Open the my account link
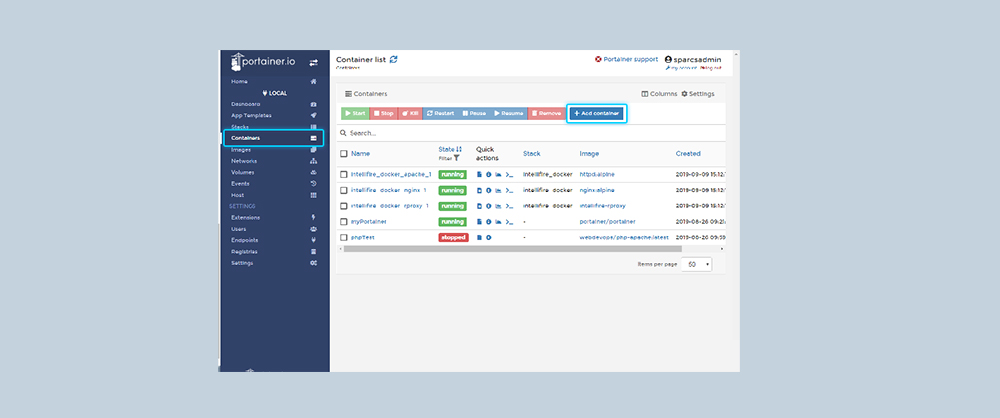1000x418 pixels. (x=681, y=68)
